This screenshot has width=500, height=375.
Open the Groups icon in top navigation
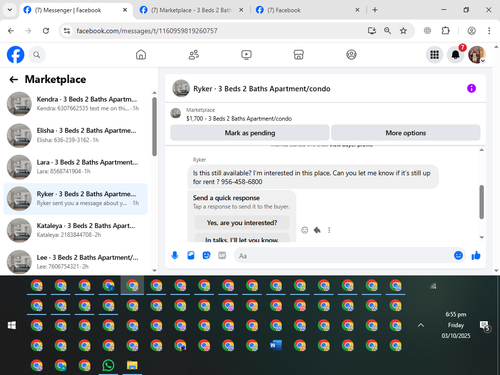click(351, 55)
